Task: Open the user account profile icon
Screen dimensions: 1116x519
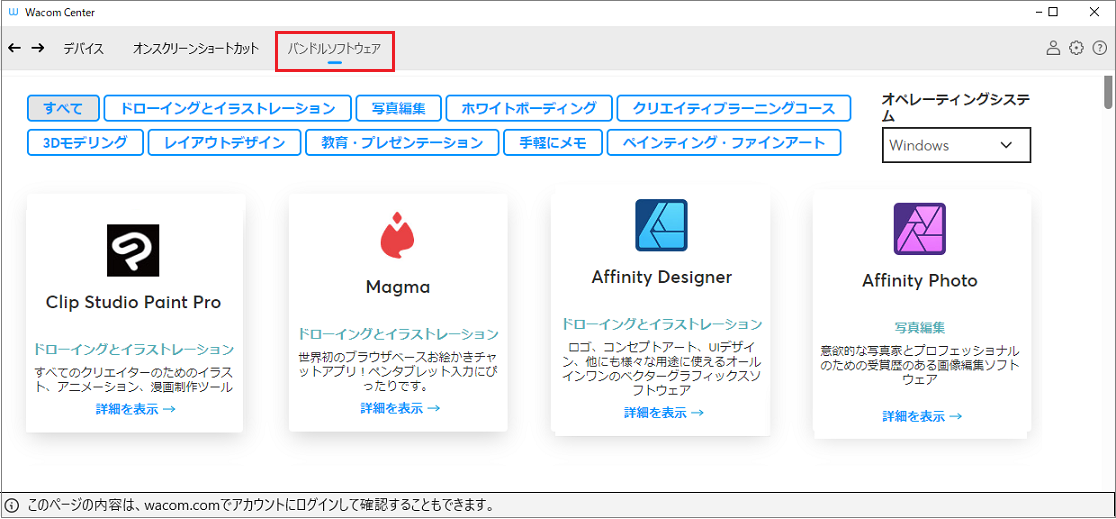Action: point(1053,48)
